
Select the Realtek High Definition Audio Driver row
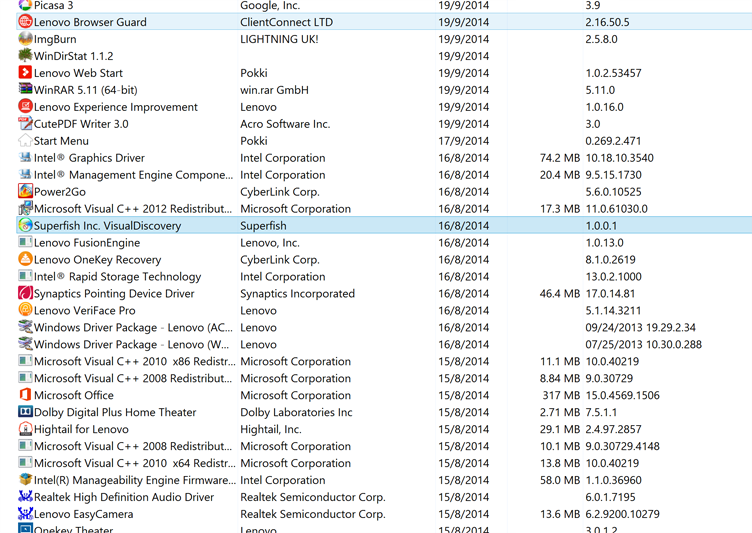coord(123,497)
